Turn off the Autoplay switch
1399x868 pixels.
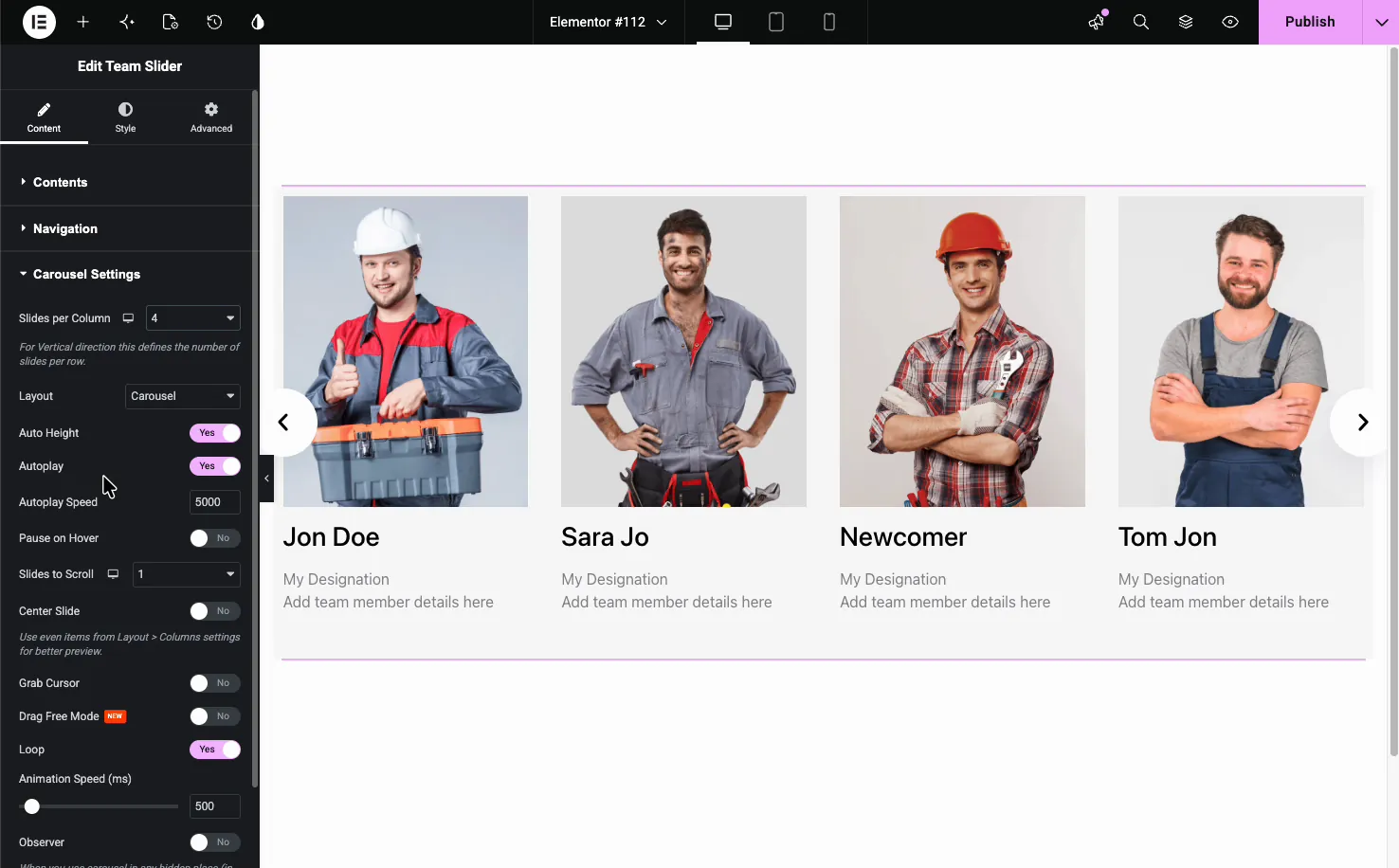click(x=215, y=466)
